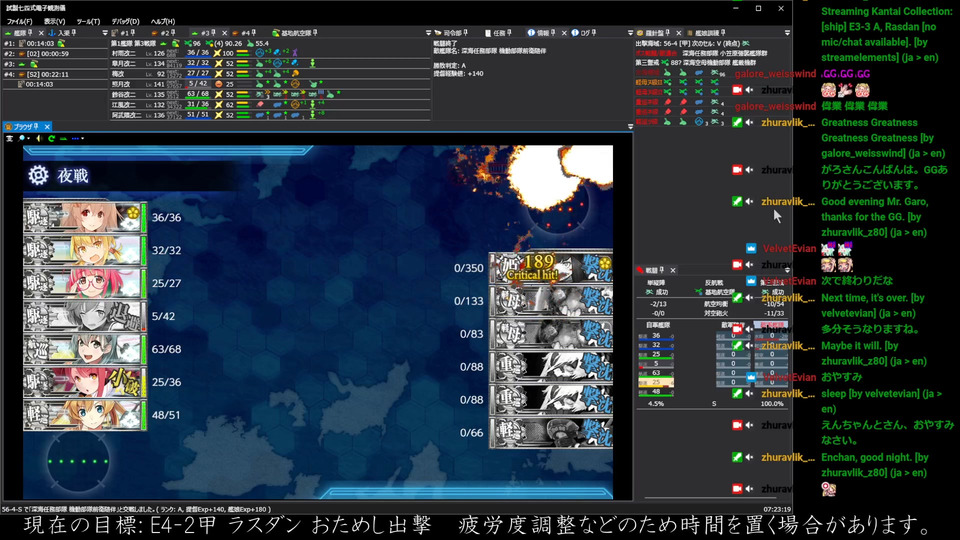Click the anchor icon of 入渠 tab

coord(51,33)
